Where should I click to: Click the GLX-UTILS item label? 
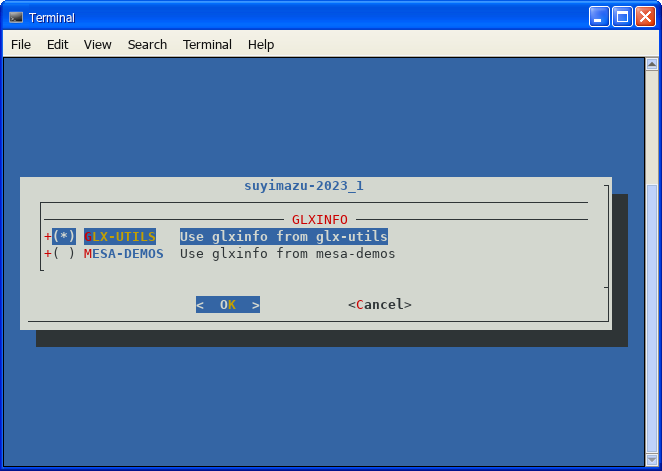coord(120,237)
